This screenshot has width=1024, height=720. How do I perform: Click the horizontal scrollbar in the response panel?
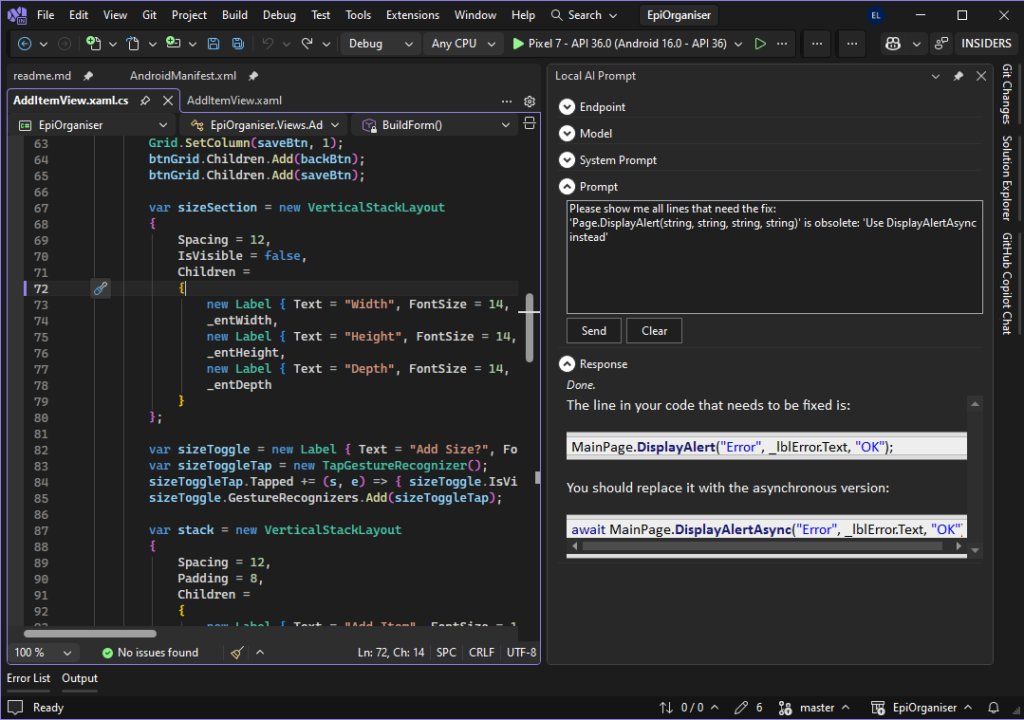760,547
